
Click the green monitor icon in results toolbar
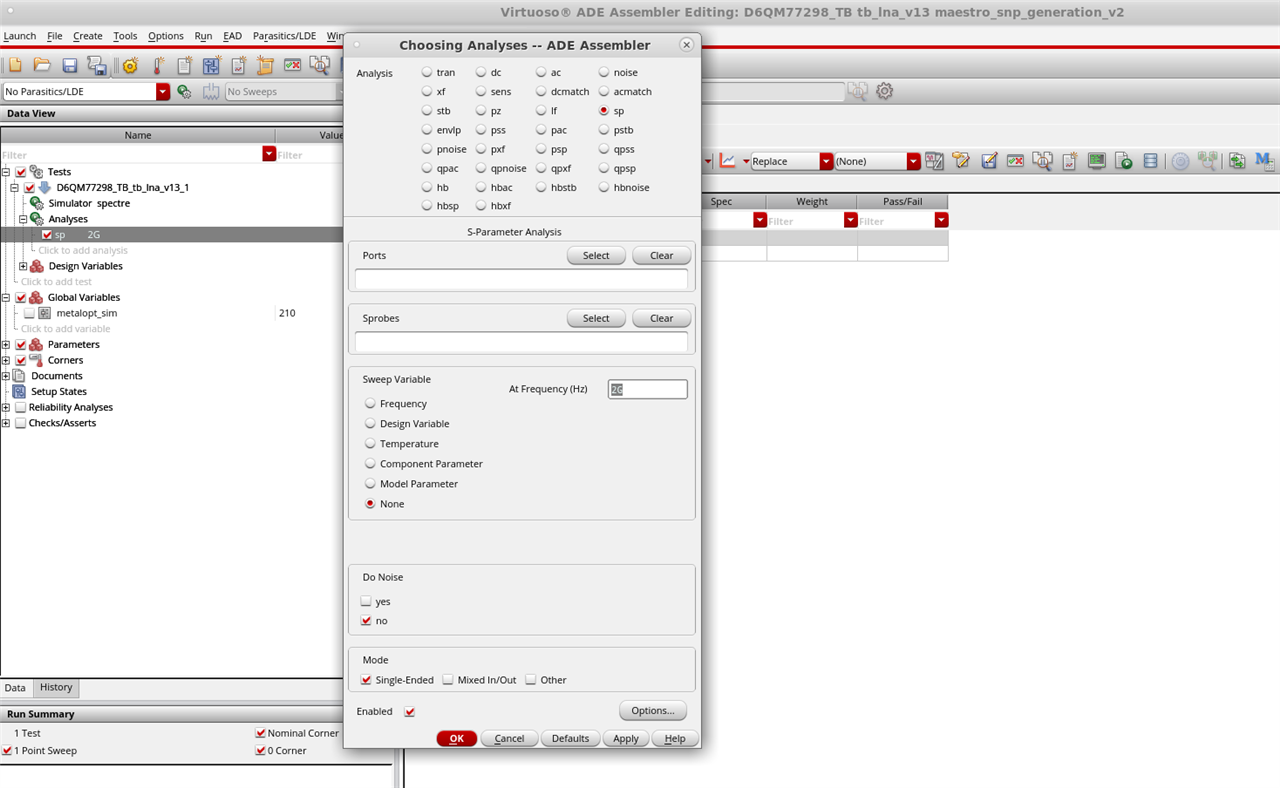pos(1097,161)
